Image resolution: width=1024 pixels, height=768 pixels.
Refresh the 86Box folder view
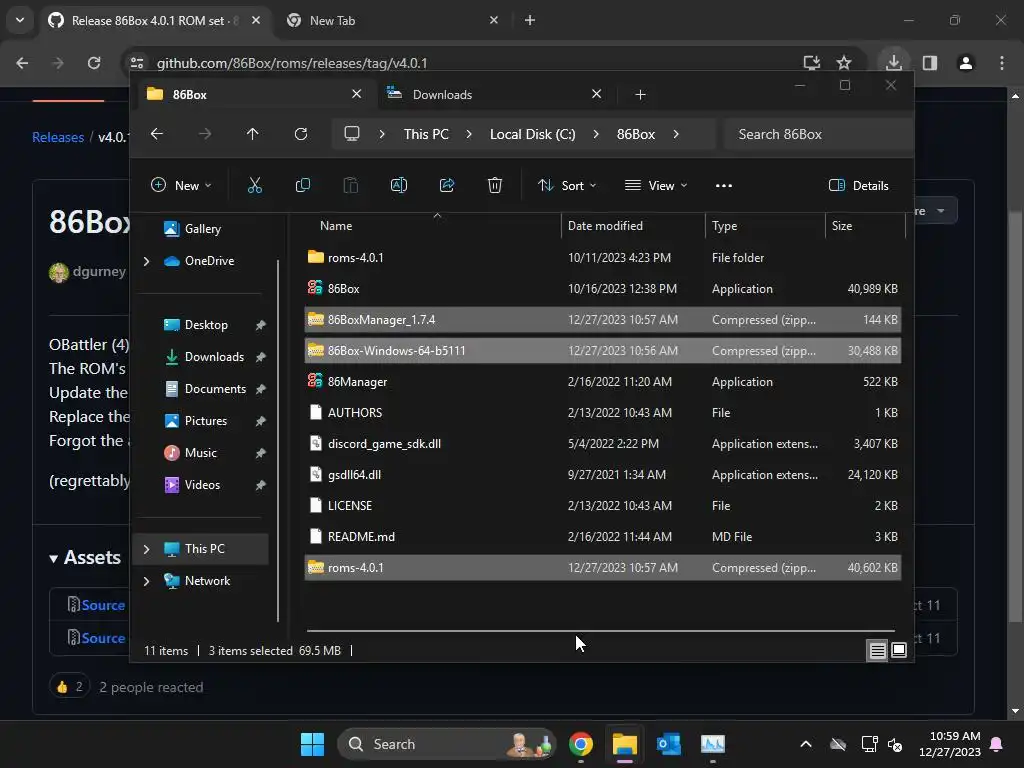pos(300,134)
